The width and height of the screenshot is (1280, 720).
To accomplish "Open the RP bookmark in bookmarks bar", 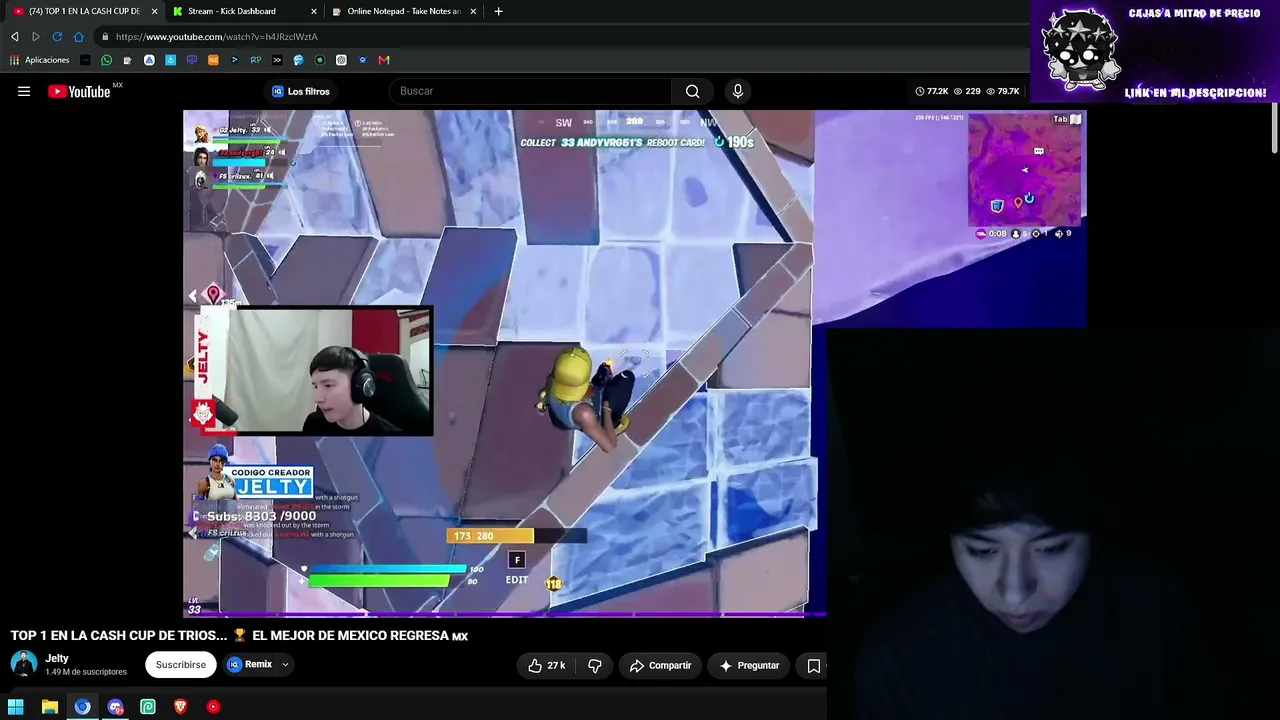I will 256,60.
